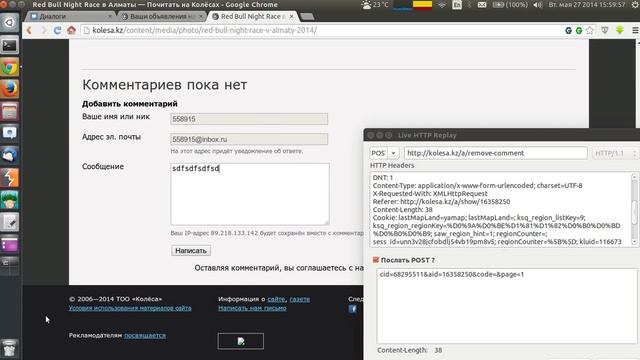Click the green download arrow extension
Viewport: 640px width, 360px height.
[x=620, y=30]
